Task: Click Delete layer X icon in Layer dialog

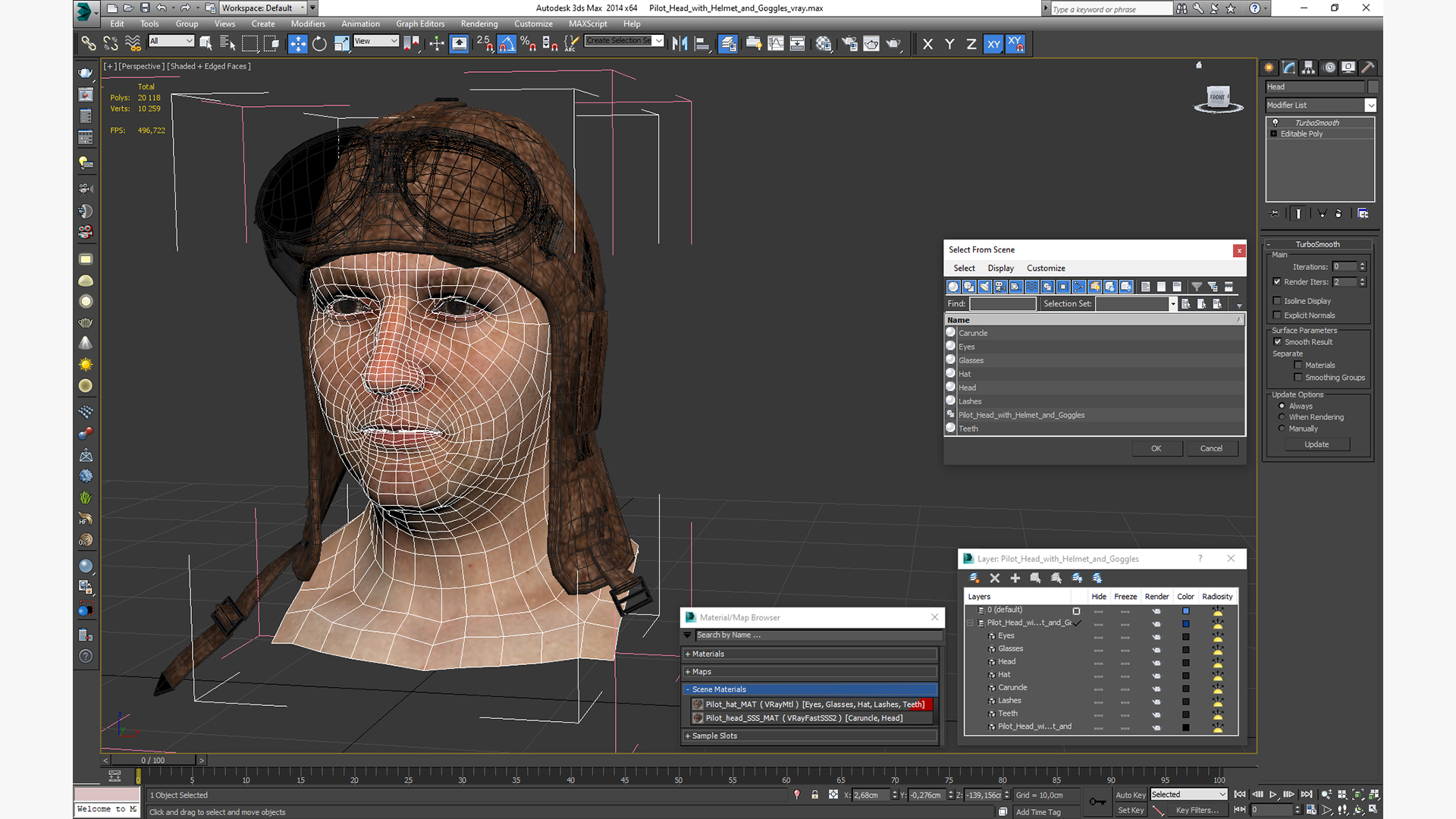Action: pos(995,578)
